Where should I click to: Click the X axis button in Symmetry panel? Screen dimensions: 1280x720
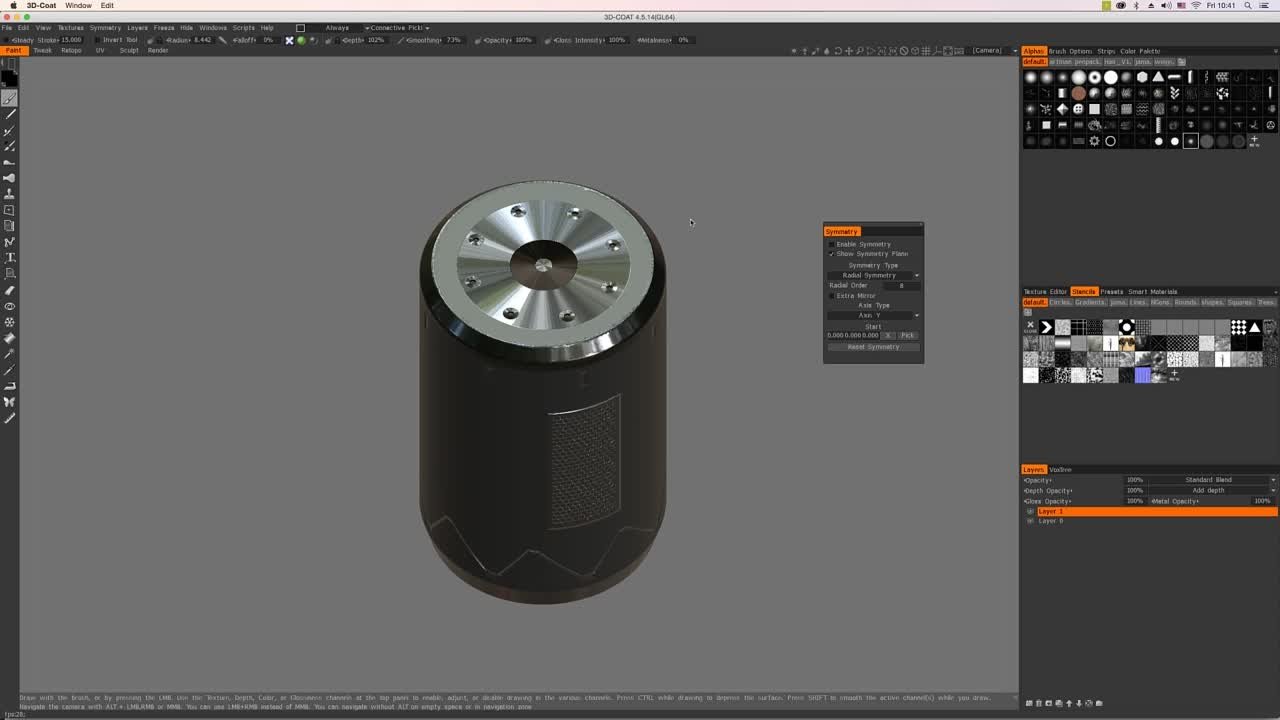point(888,335)
